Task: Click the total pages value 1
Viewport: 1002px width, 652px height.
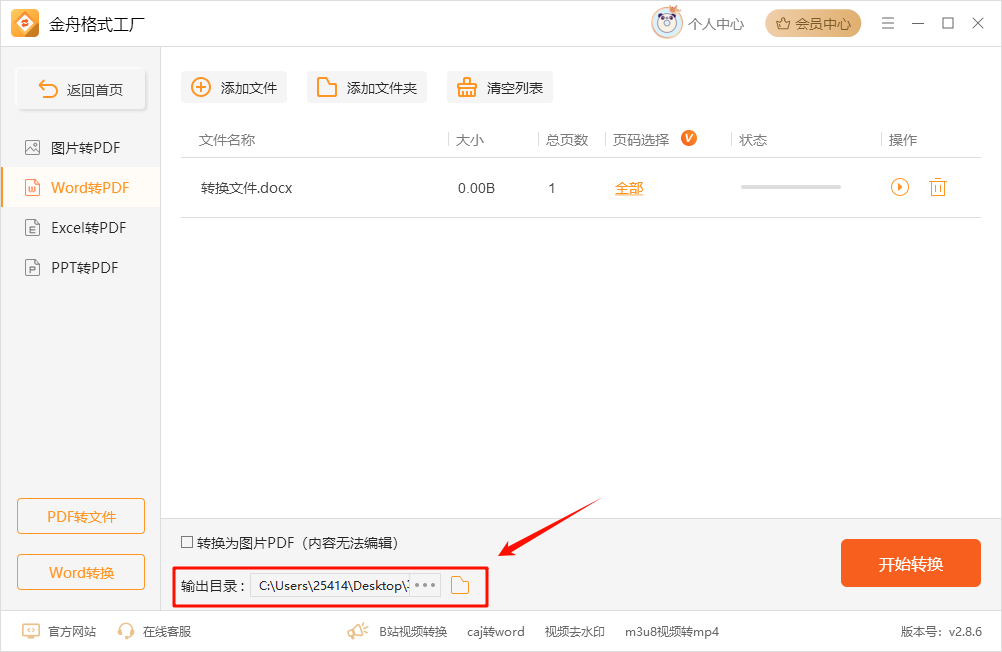Action: 551,189
